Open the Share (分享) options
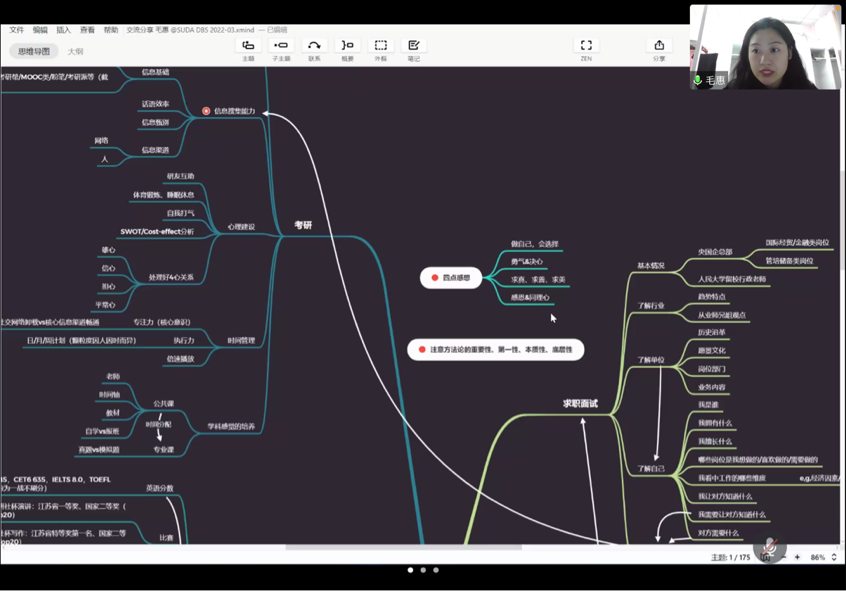Screen dimensions: 846x591 659,46
